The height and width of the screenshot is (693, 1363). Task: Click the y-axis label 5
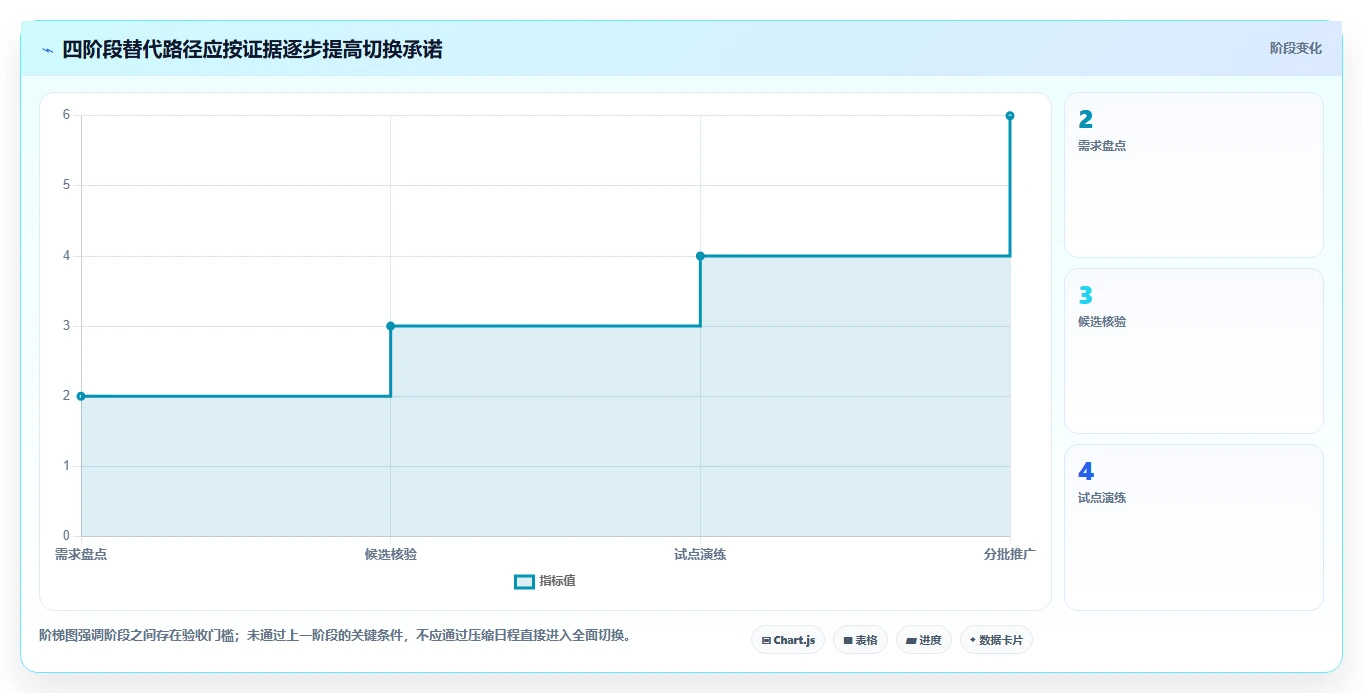(66, 185)
